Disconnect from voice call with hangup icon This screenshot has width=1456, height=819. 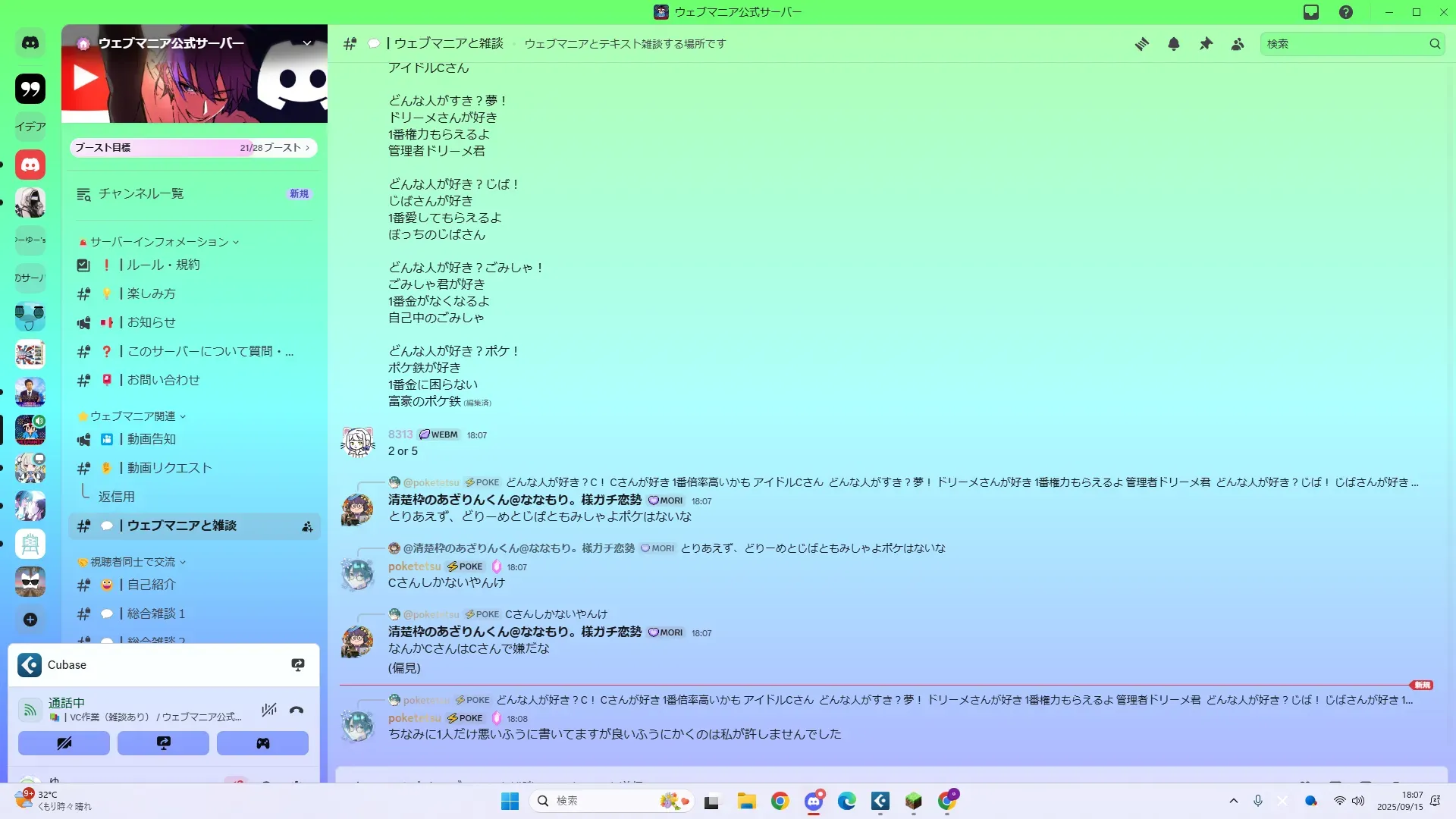(x=297, y=710)
